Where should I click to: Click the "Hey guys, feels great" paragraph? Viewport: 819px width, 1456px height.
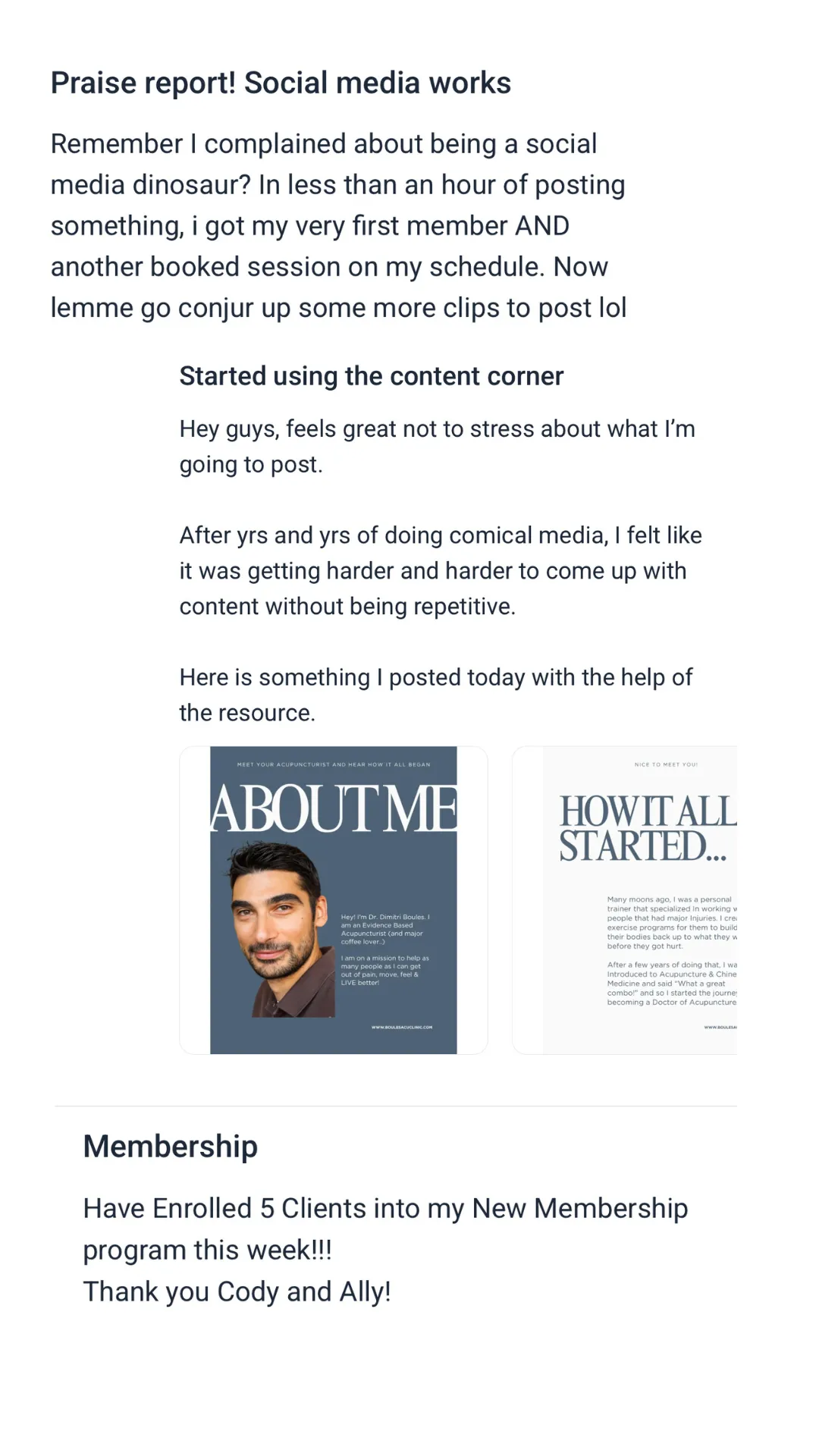tap(437, 446)
